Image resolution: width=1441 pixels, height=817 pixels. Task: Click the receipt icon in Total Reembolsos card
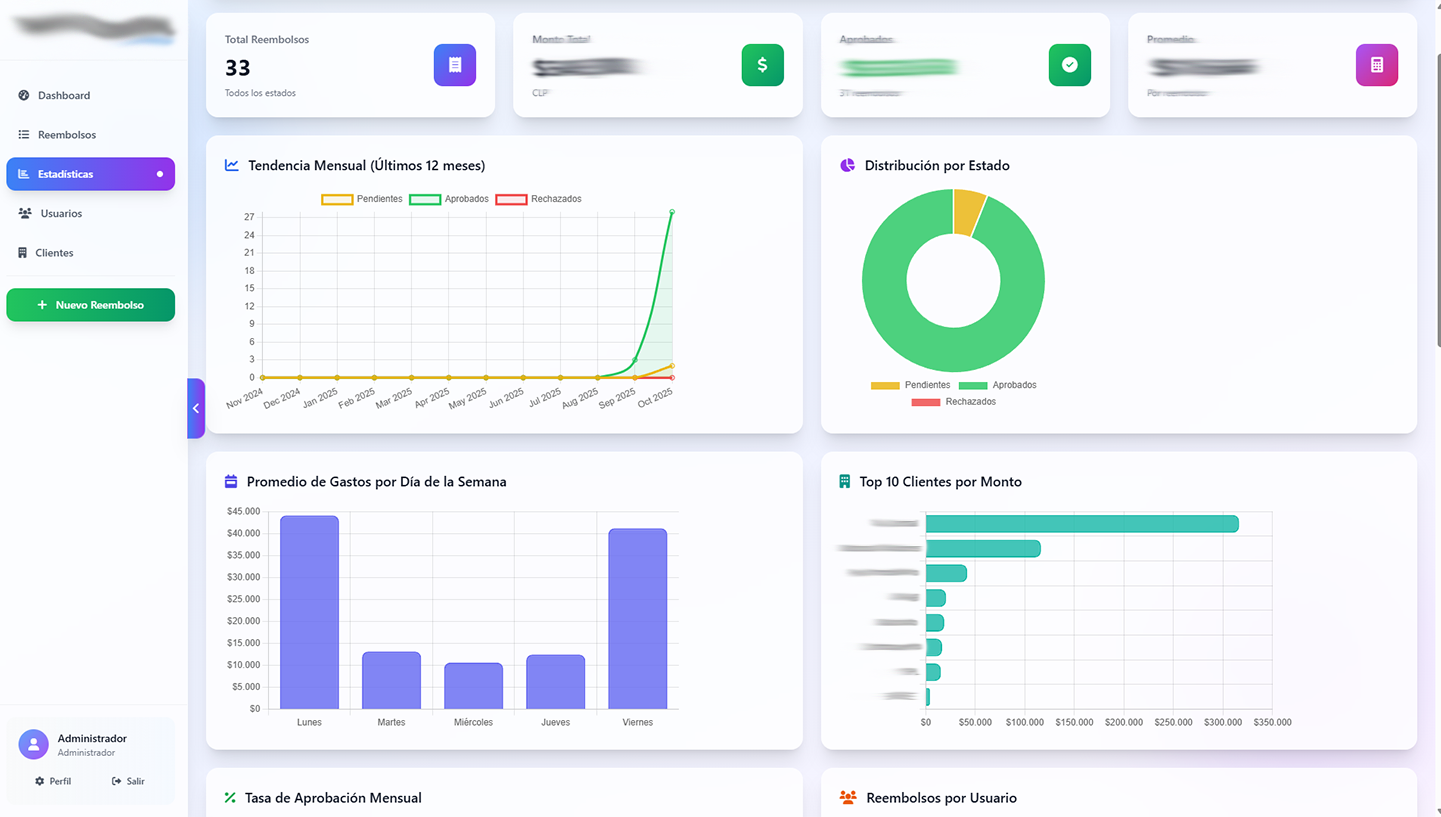pyautogui.click(x=455, y=65)
